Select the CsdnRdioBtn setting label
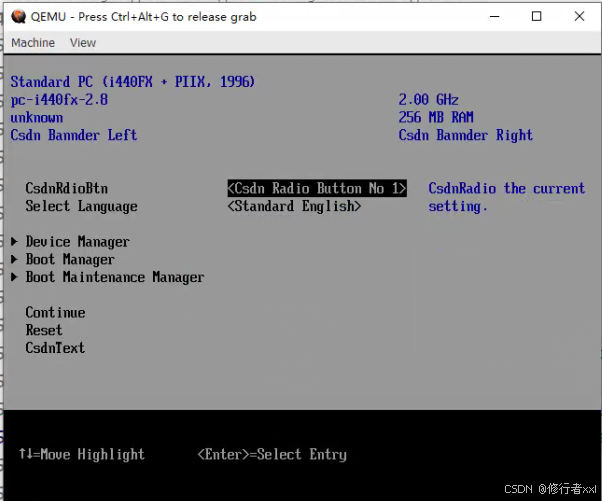This screenshot has height=501, width=602. (x=67, y=188)
